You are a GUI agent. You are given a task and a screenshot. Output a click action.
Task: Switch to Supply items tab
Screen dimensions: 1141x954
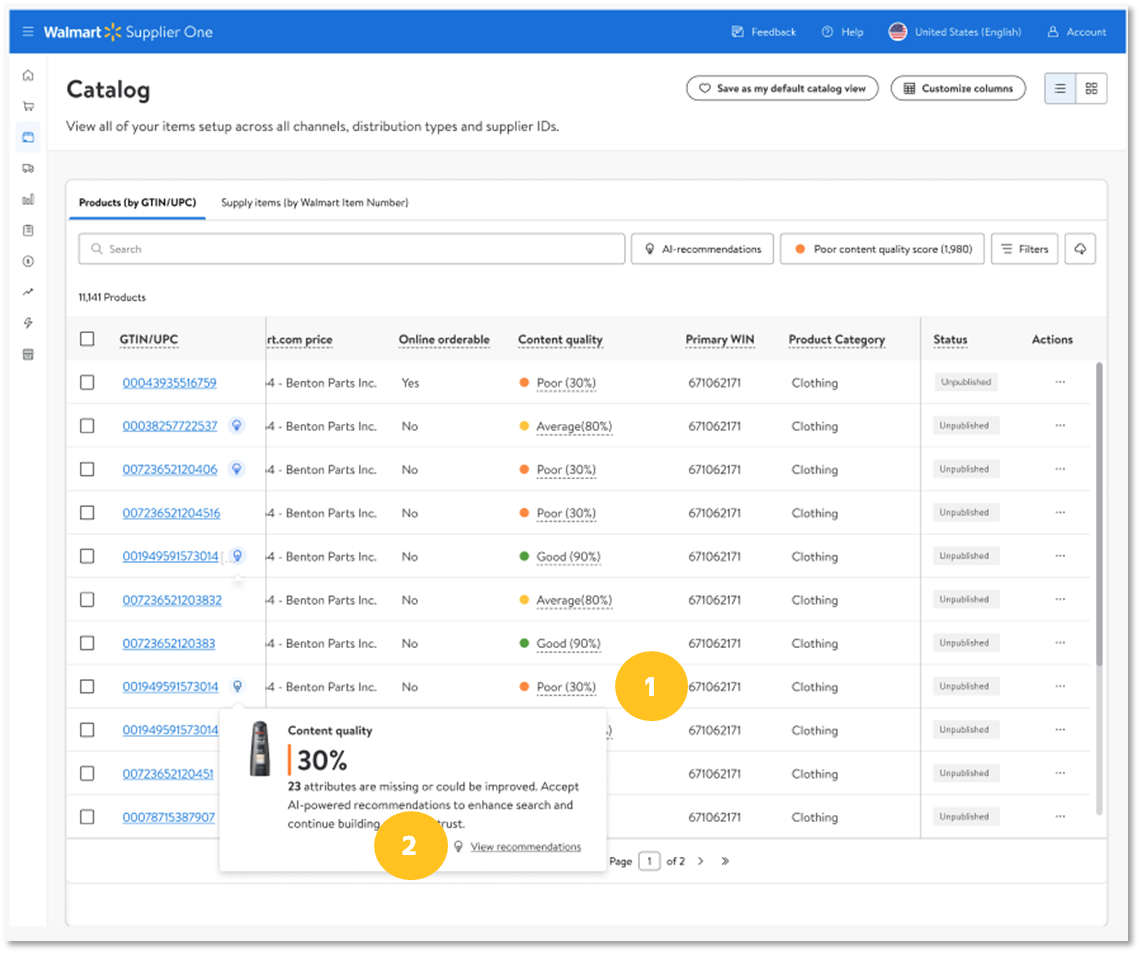pos(314,202)
